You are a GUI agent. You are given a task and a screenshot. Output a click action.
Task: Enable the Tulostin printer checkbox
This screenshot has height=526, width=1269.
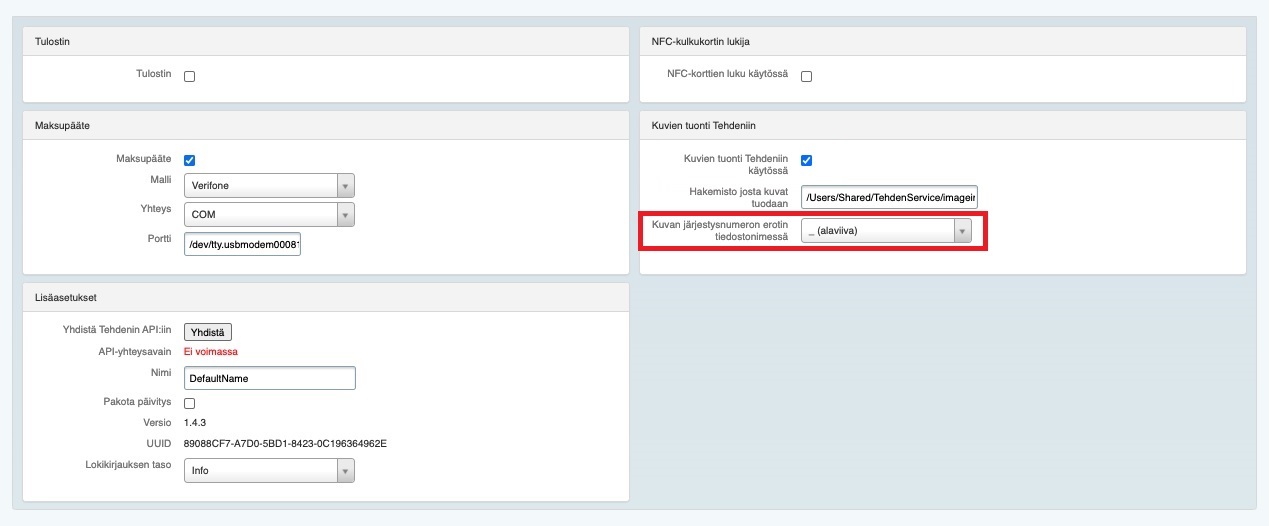tap(190, 76)
